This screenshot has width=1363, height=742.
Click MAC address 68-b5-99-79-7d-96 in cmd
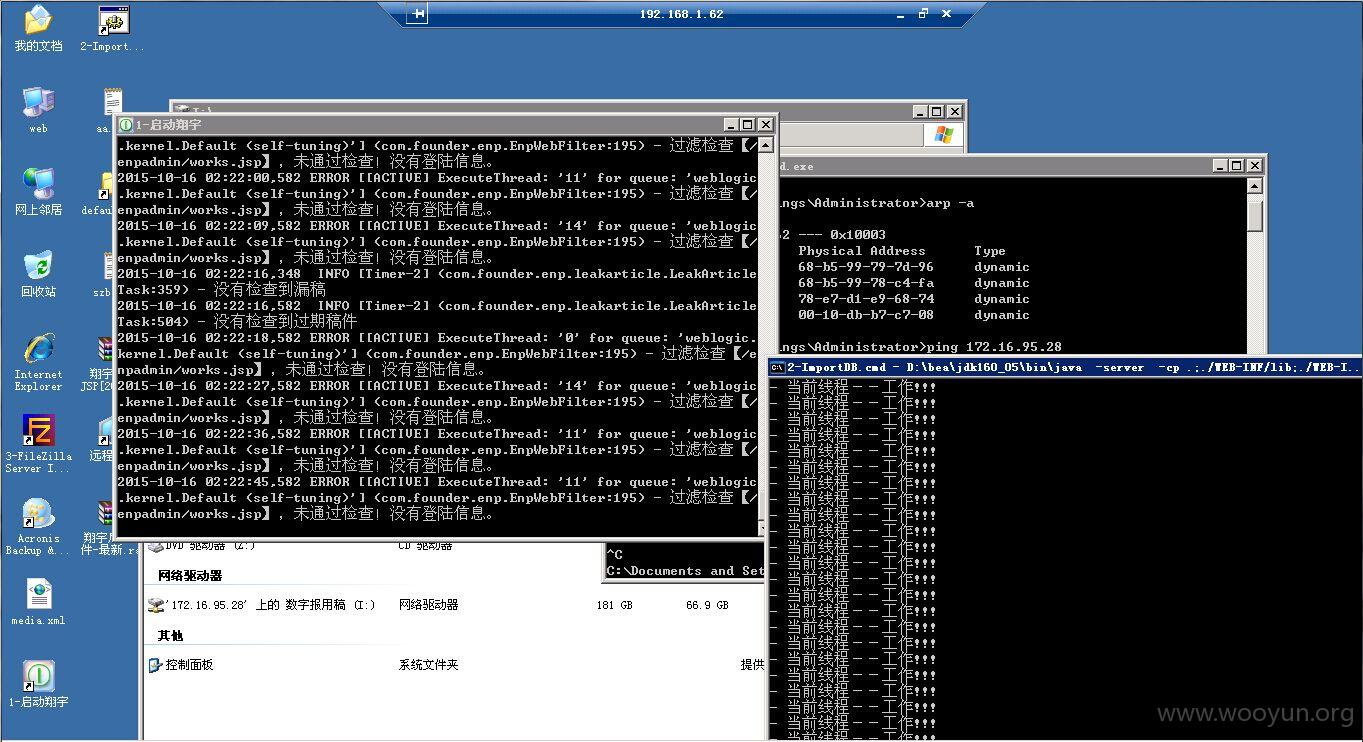(x=866, y=267)
